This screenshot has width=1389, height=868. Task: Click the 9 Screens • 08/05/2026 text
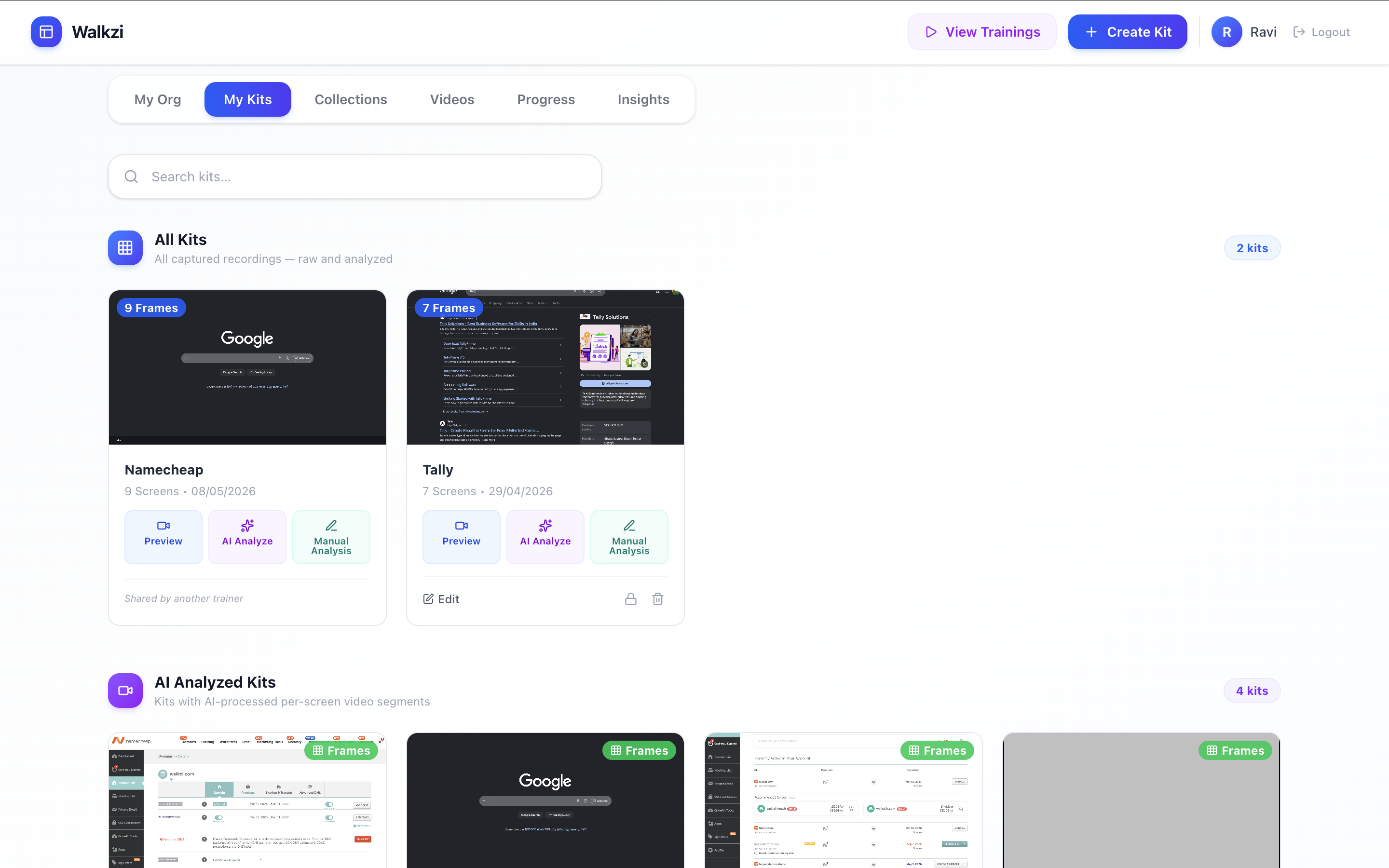coord(190,491)
